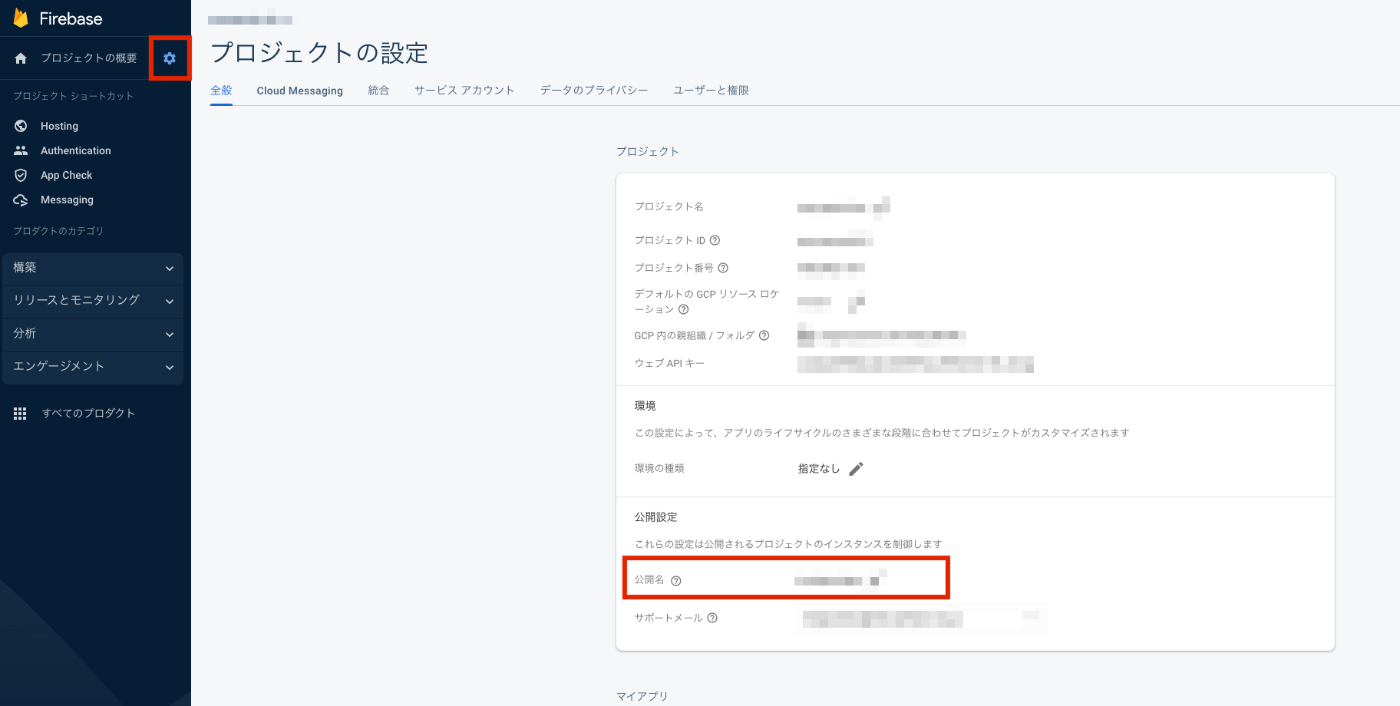Click the プロジェクト番号 label
The width and height of the screenshot is (1400, 706).
674,268
